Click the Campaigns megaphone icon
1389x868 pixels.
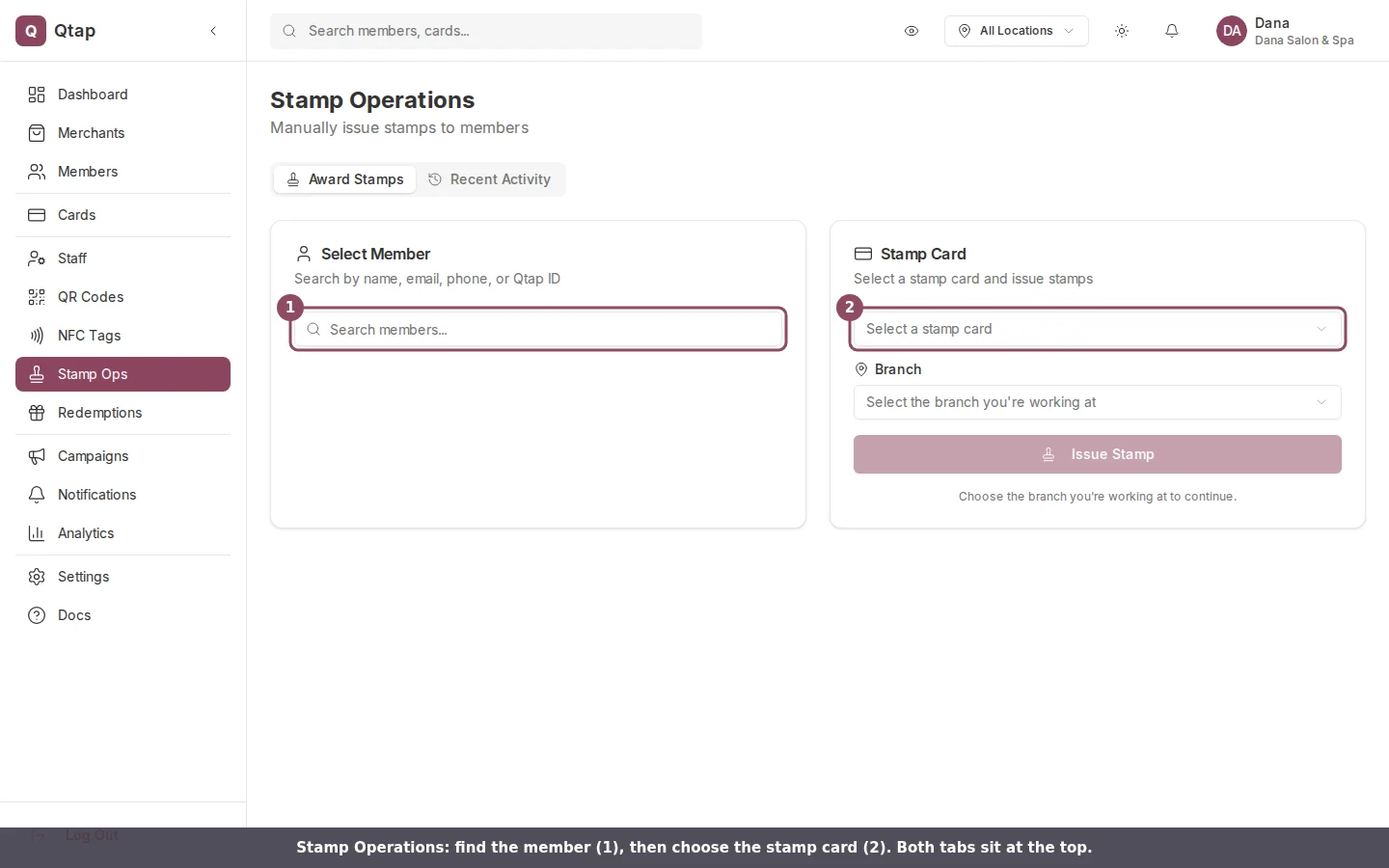point(37,456)
